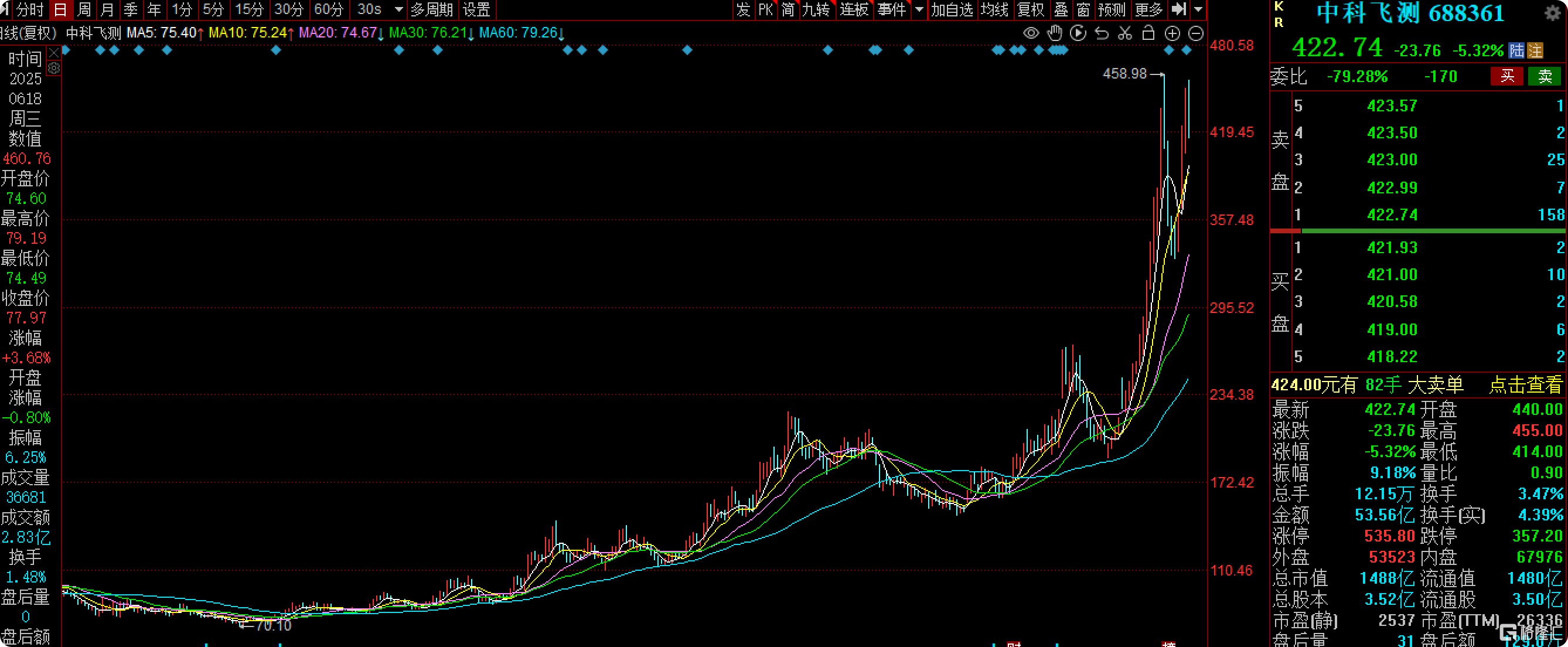Toggle the padlock lock icon
Screen dimensions: 1568x647
(1148, 33)
